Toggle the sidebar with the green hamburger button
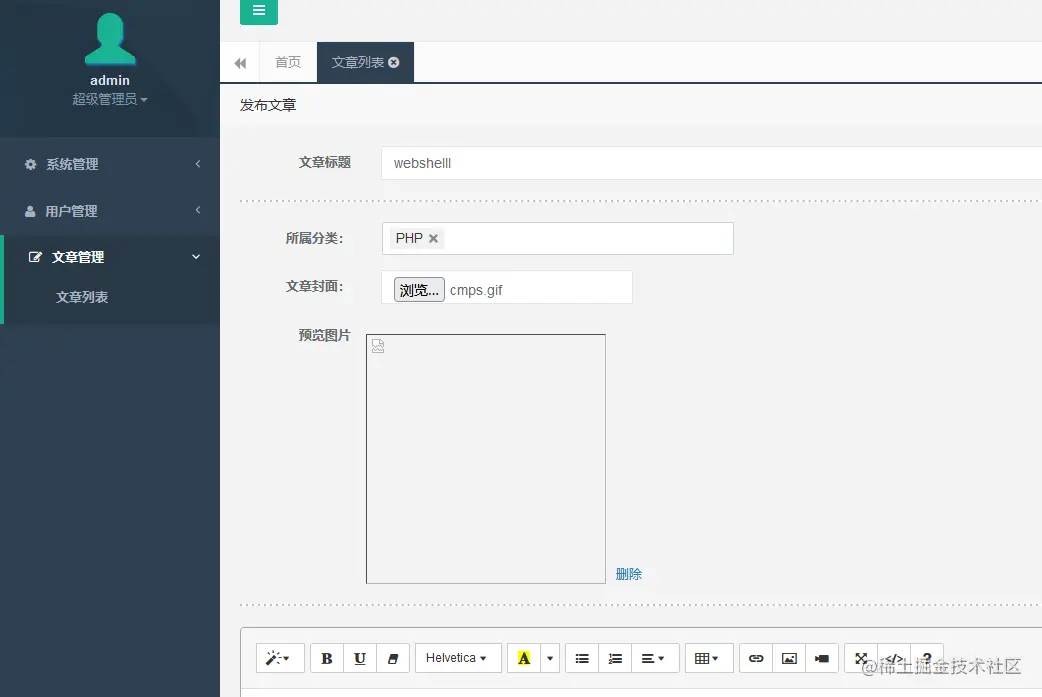 pyautogui.click(x=259, y=11)
